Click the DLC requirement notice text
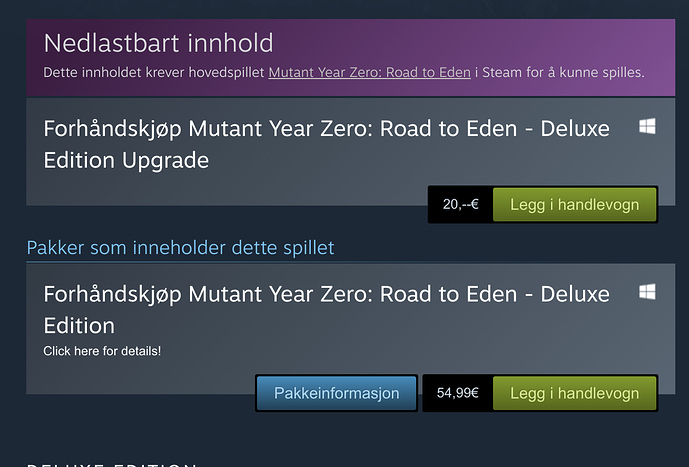 (344, 72)
